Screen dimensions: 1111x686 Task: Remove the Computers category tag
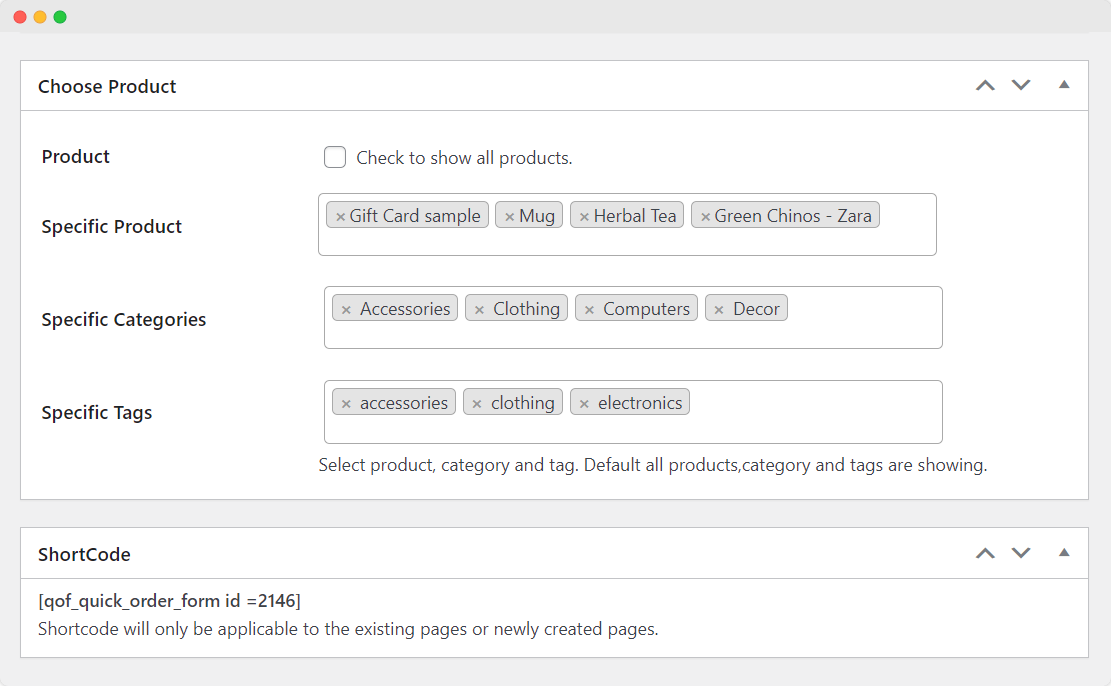[x=589, y=310]
